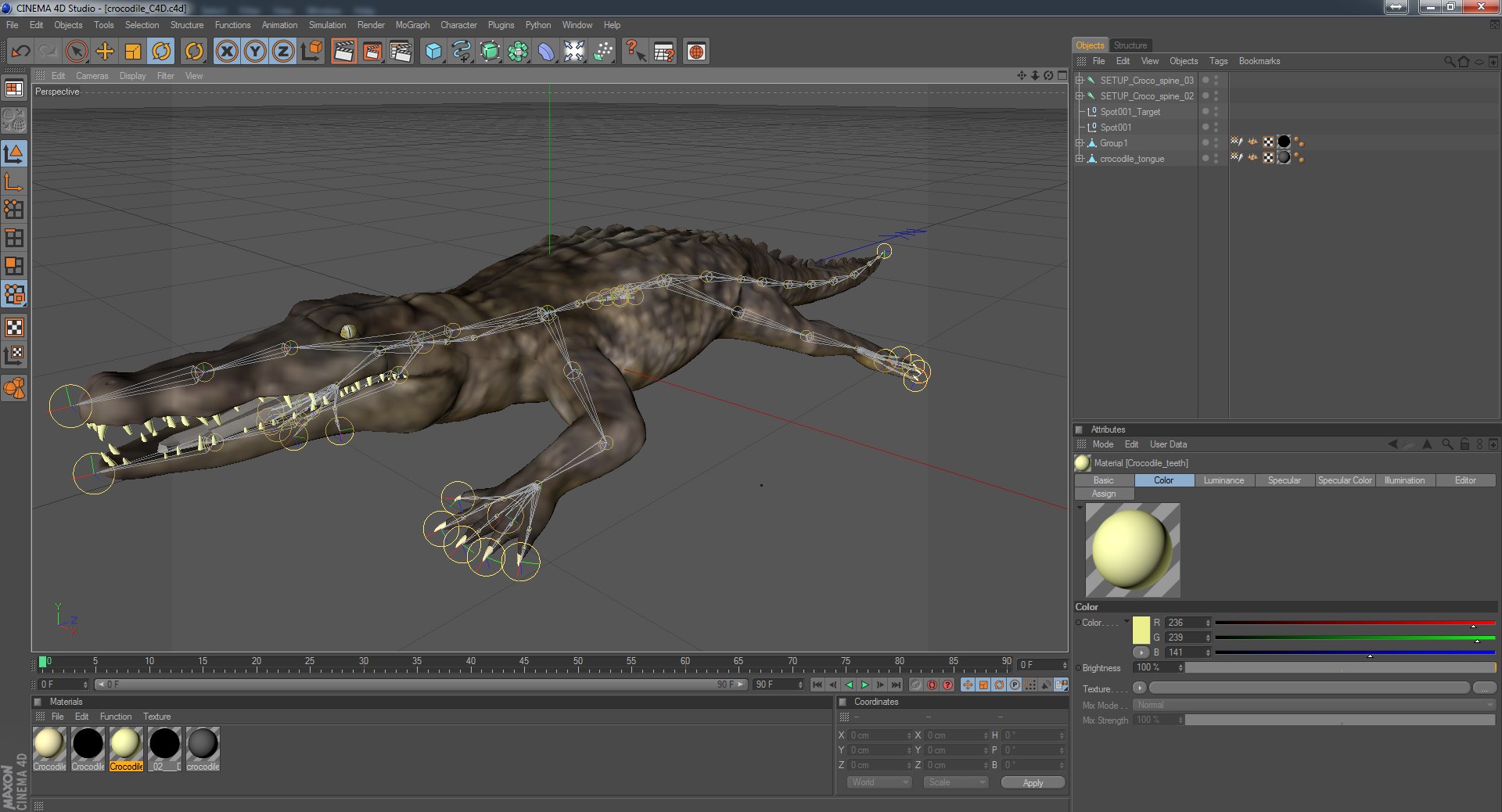This screenshot has height=812, width=1502.
Task: Enable Points mode in the left sidebar
Action: click(14, 210)
